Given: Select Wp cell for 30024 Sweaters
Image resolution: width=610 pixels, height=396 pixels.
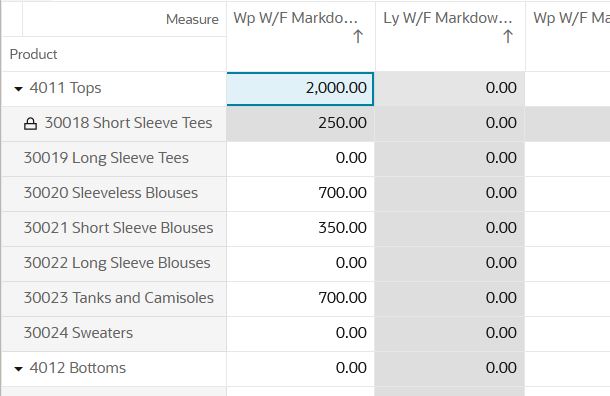Looking at the screenshot, I should [300, 334].
